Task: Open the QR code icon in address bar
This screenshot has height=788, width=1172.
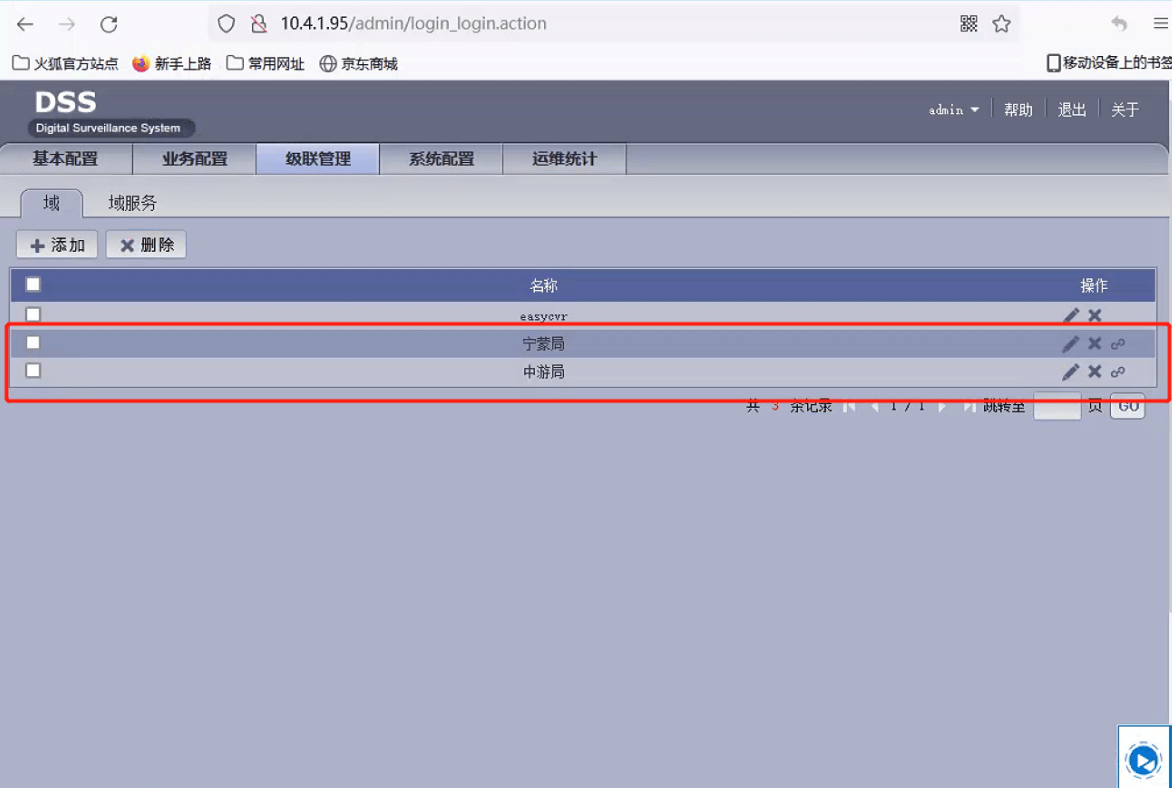Action: (968, 24)
